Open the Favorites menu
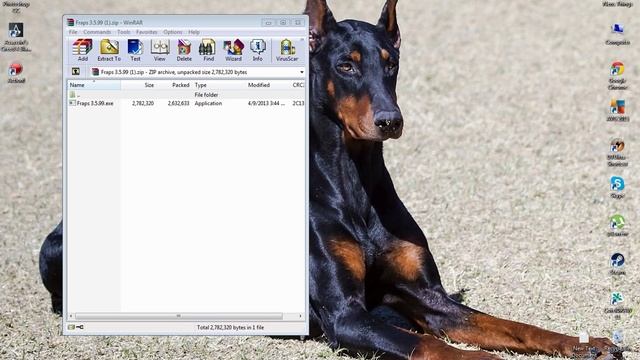640x360 pixels. pos(147,32)
